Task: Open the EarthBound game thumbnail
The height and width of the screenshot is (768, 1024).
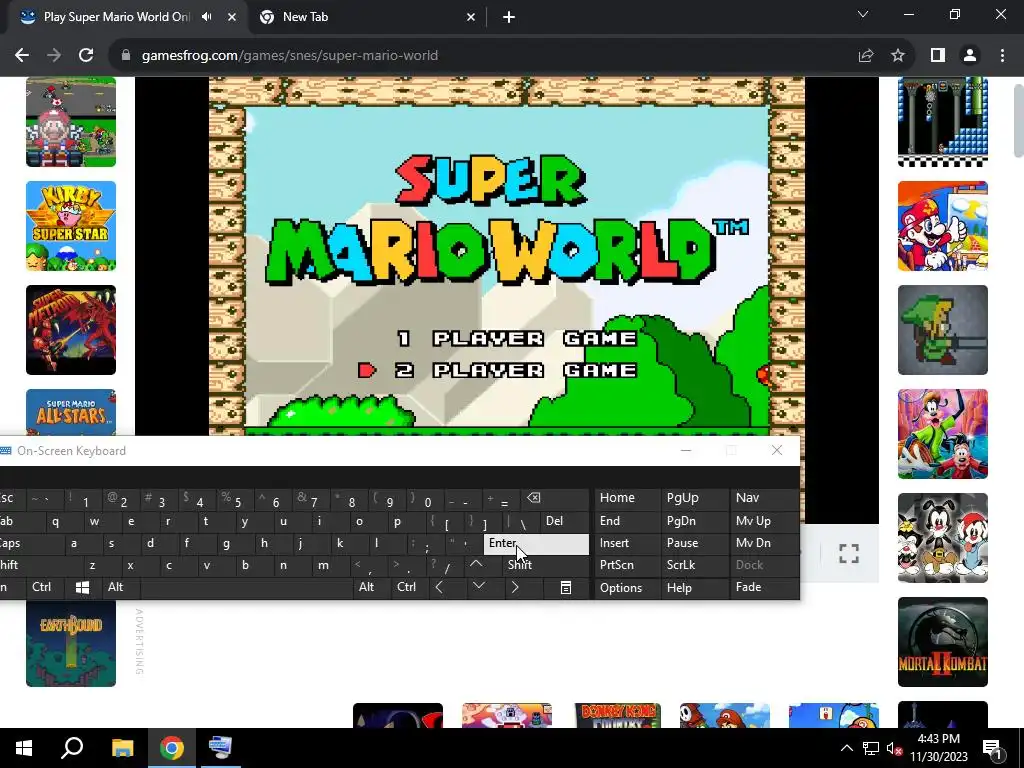Action: 71,643
